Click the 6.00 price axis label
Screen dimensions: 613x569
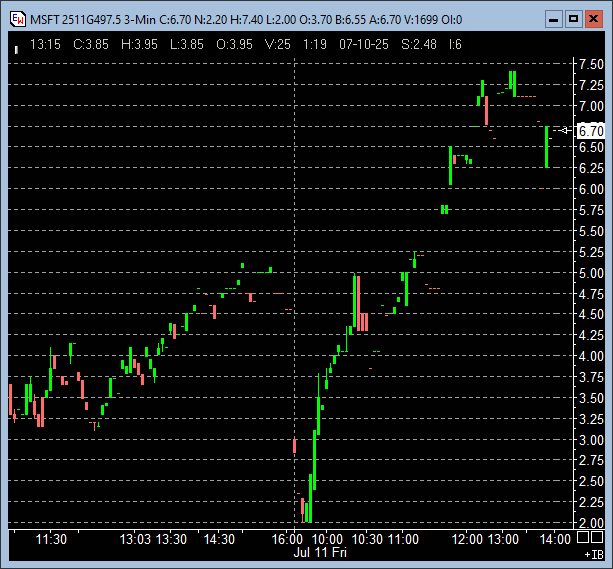591,189
